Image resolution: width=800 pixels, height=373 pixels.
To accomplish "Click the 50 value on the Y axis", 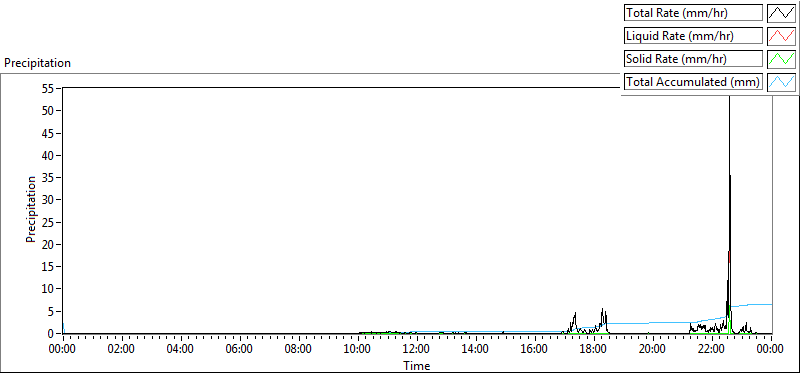I will tap(49, 111).
